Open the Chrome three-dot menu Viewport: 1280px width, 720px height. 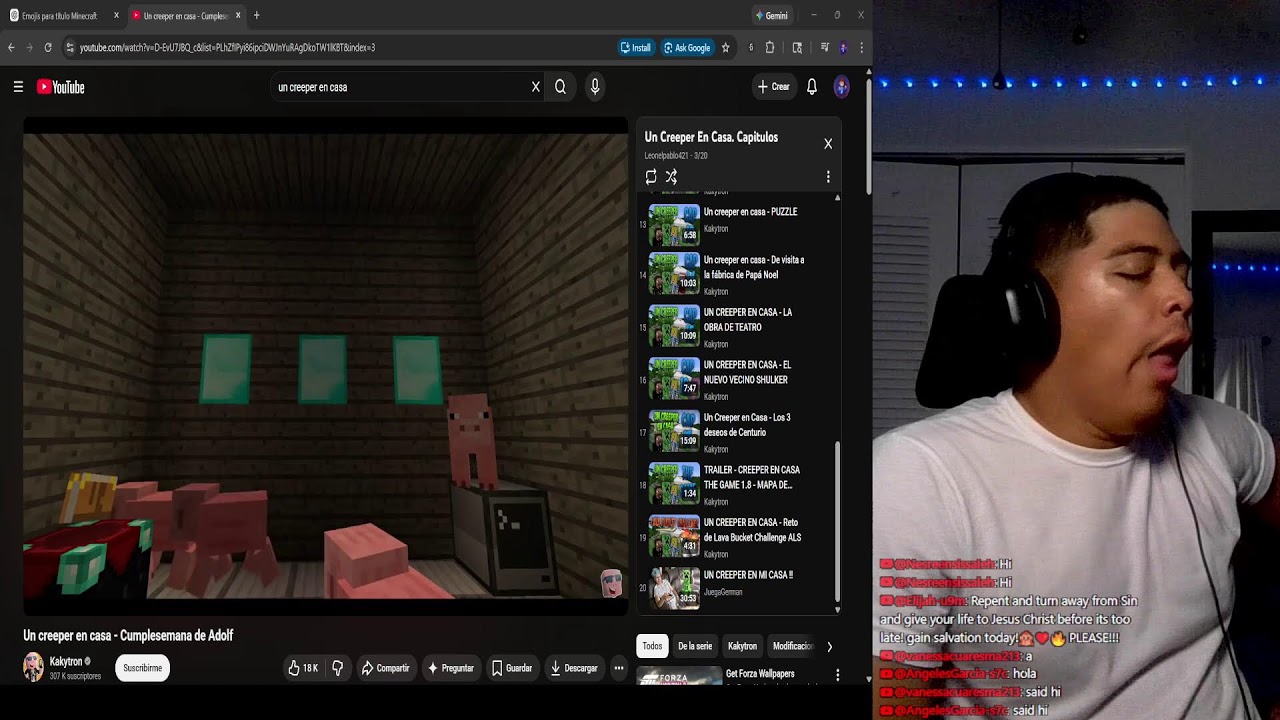pyautogui.click(x=861, y=47)
